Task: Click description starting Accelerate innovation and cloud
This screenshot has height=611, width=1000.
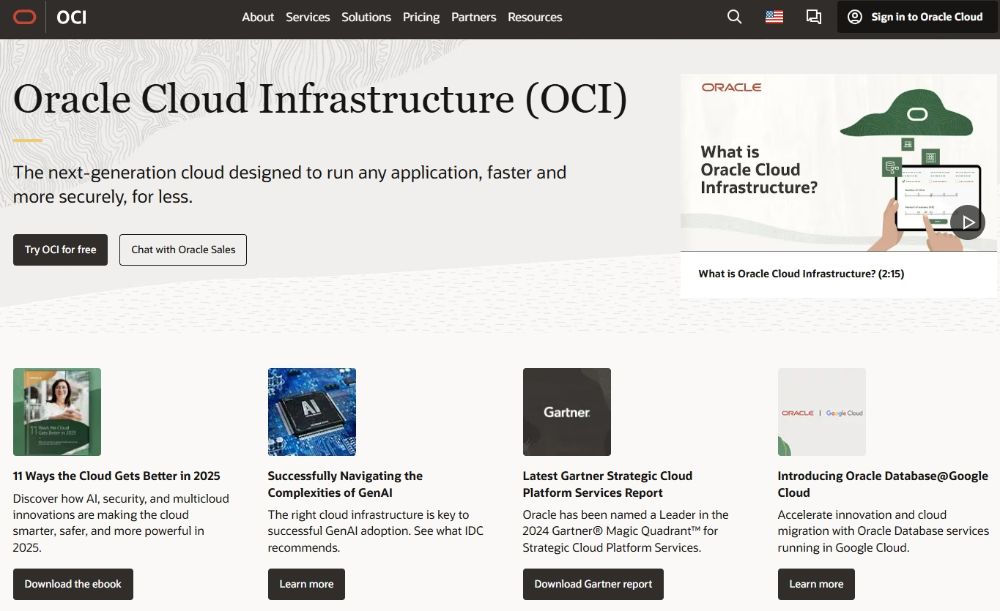Action: point(883,531)
